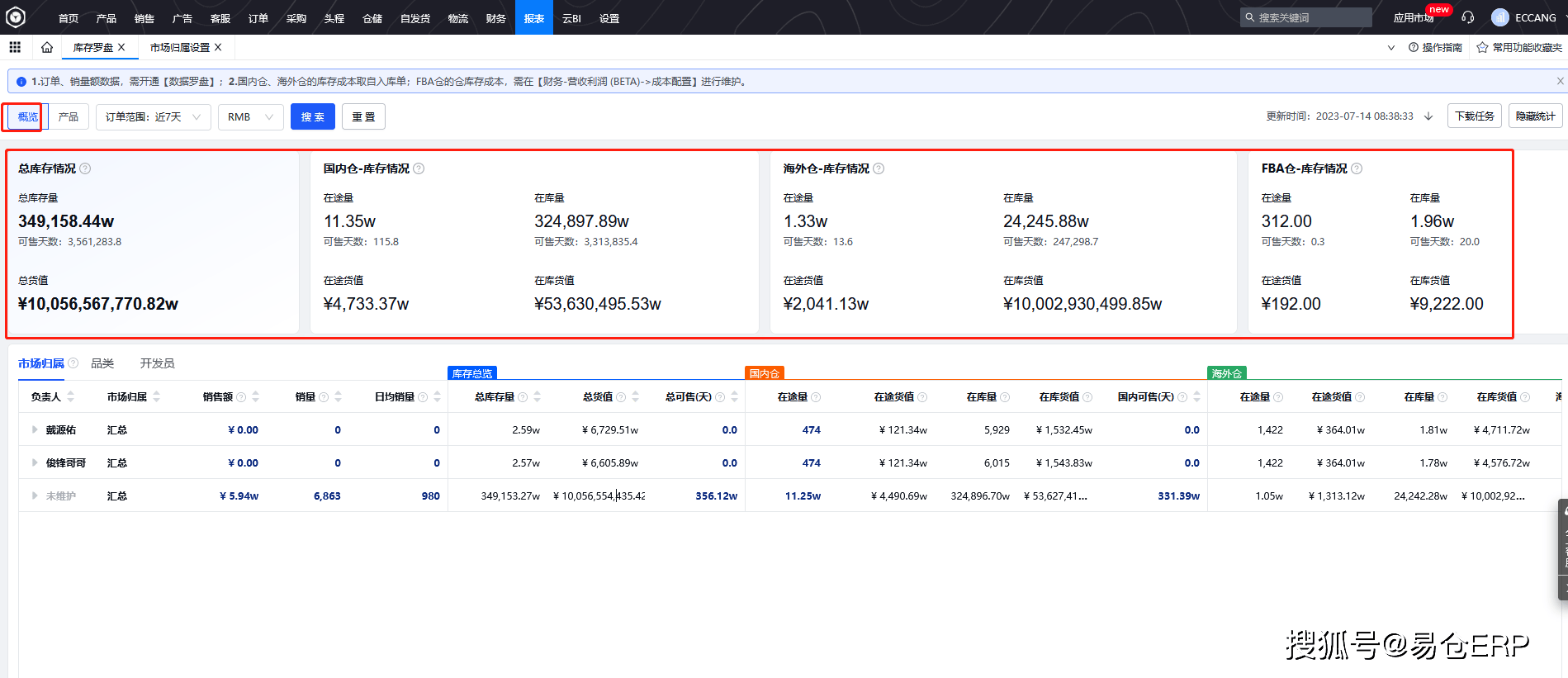Sort by the 销售额 column arrows
1568x678 pixels.
256,397
